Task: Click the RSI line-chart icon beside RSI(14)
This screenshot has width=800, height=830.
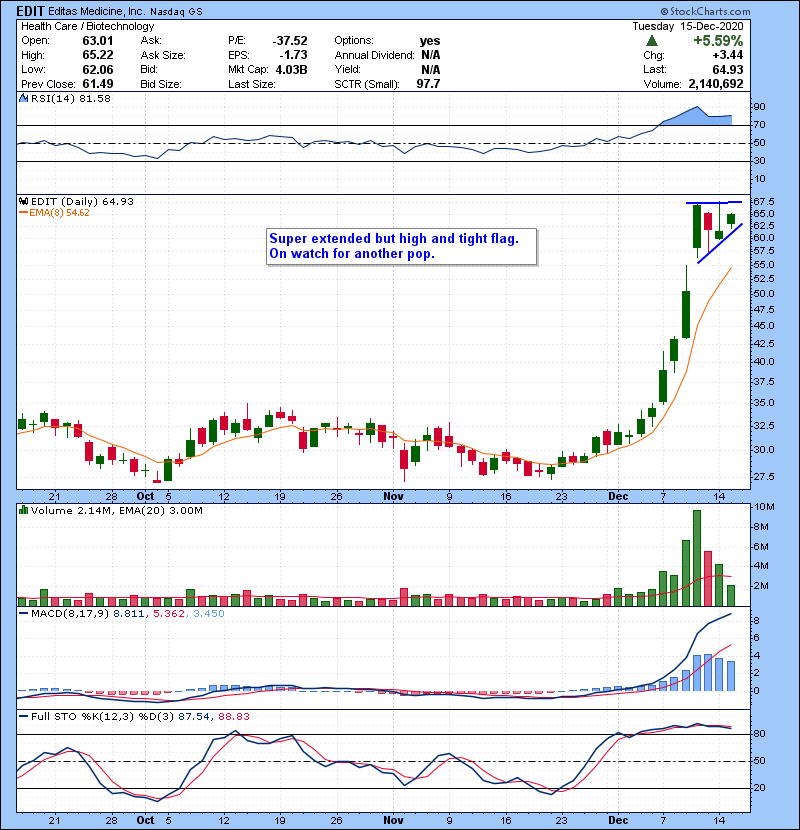Action: 23,98
